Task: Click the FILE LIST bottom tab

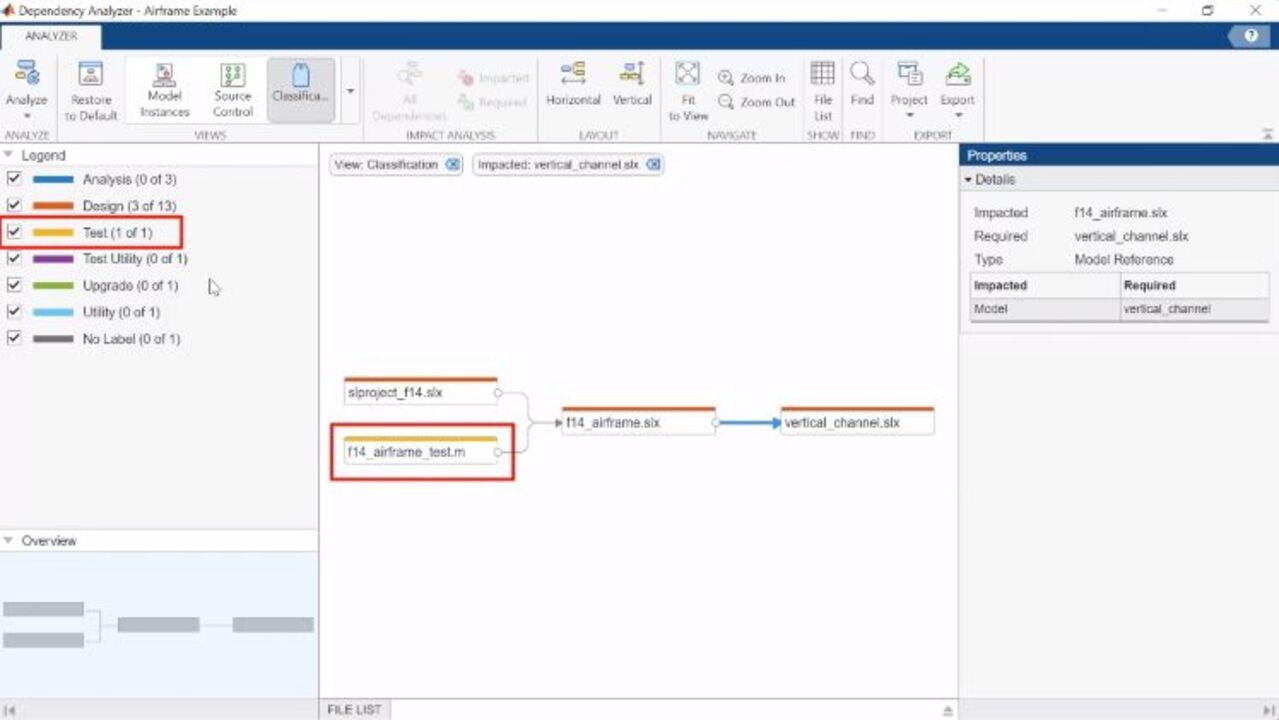Action: [355, 709]
